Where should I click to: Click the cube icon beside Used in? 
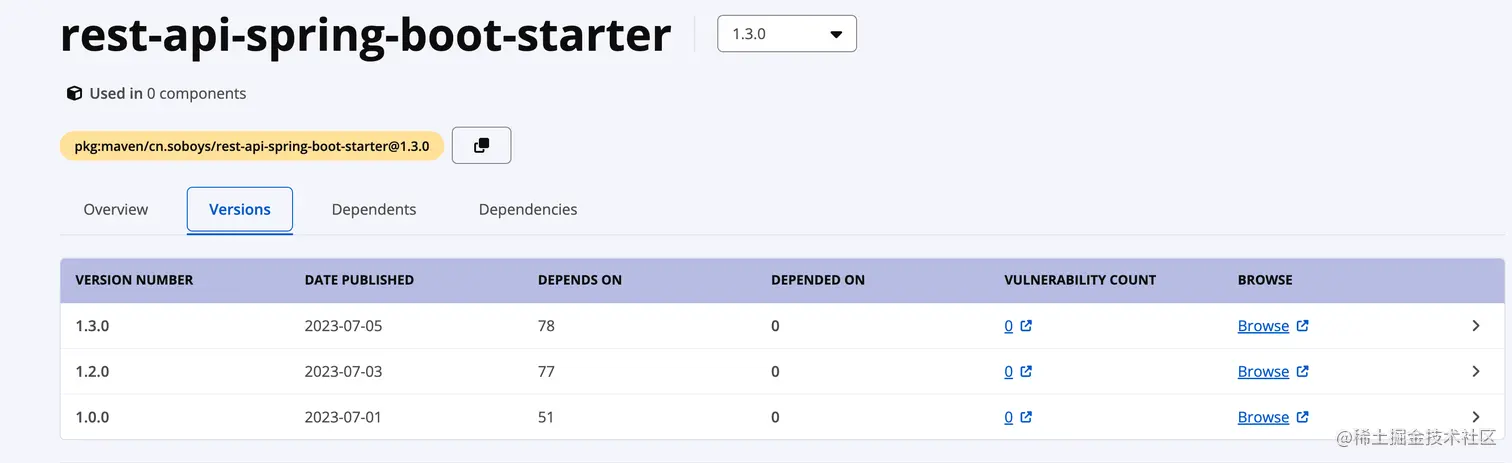point(74,93)
